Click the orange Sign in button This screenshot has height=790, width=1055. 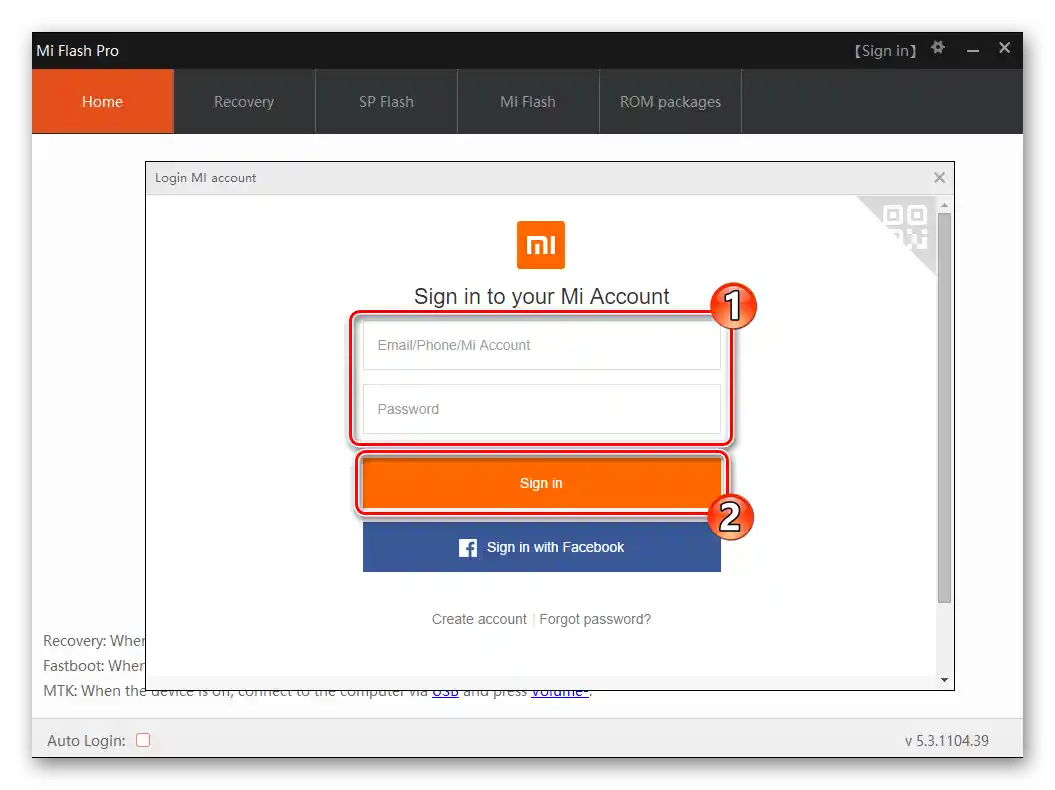pos(542,483)
